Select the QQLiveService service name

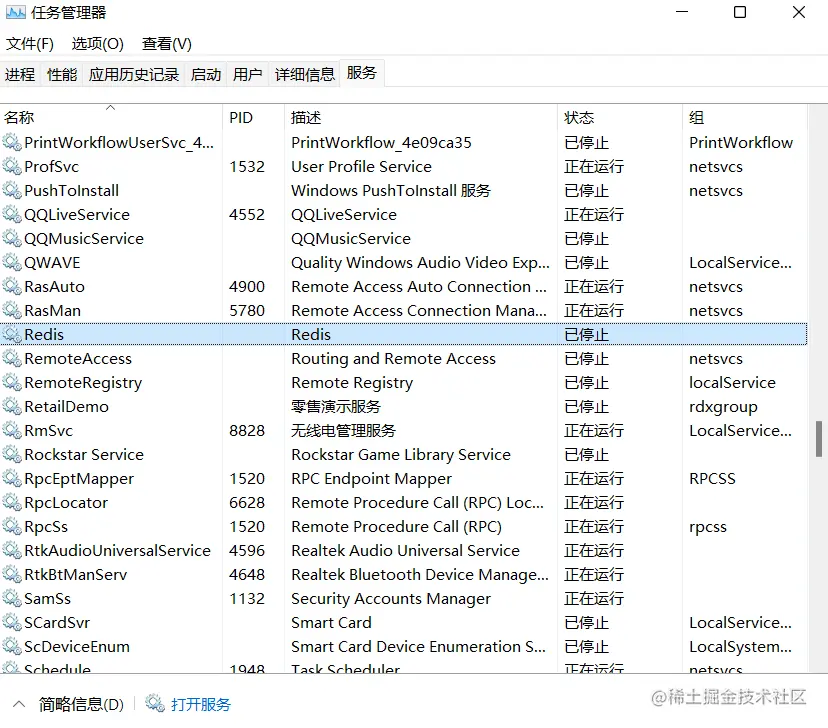tap(77, 214)
